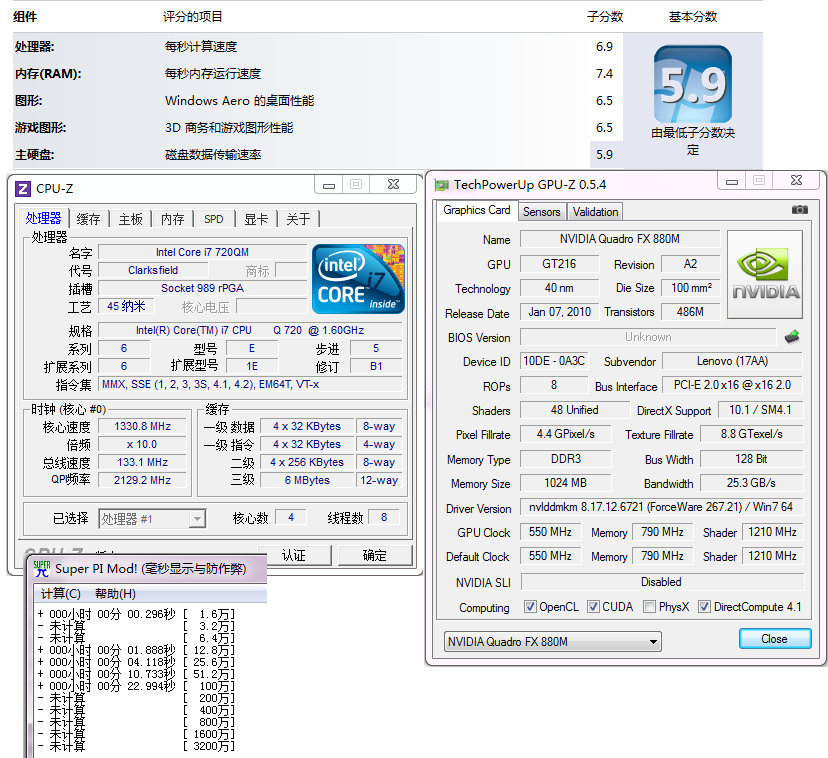Click the Intel Core i7 720QM name field
This screenshot has height=758, width=828.
pyautogui.click(x=202, y=252)
